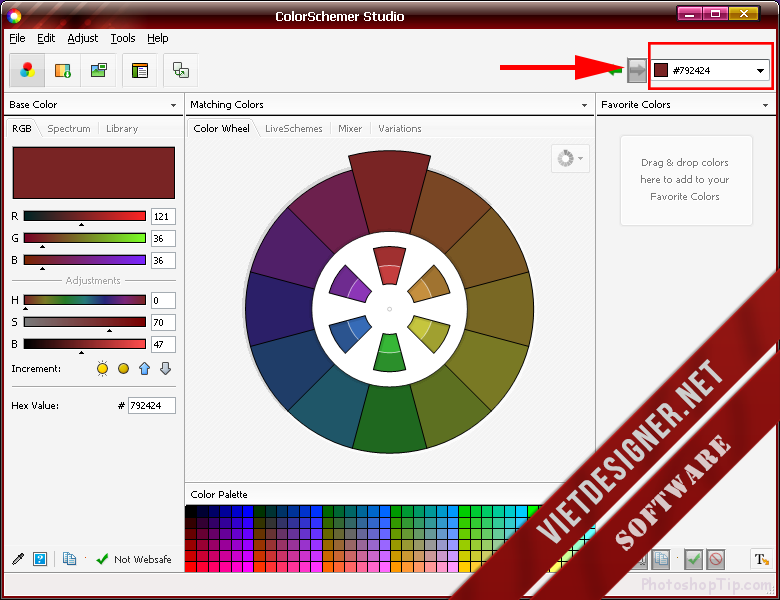Expand the Matching Colors panel dropdown arrow
This screenshot has width=780, height=600.
pyautogui.click(x=584, y=105)
